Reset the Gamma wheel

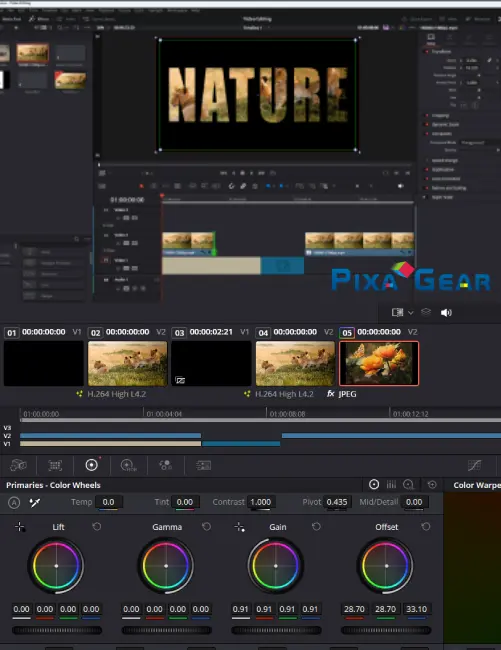[x=206, y=526]
